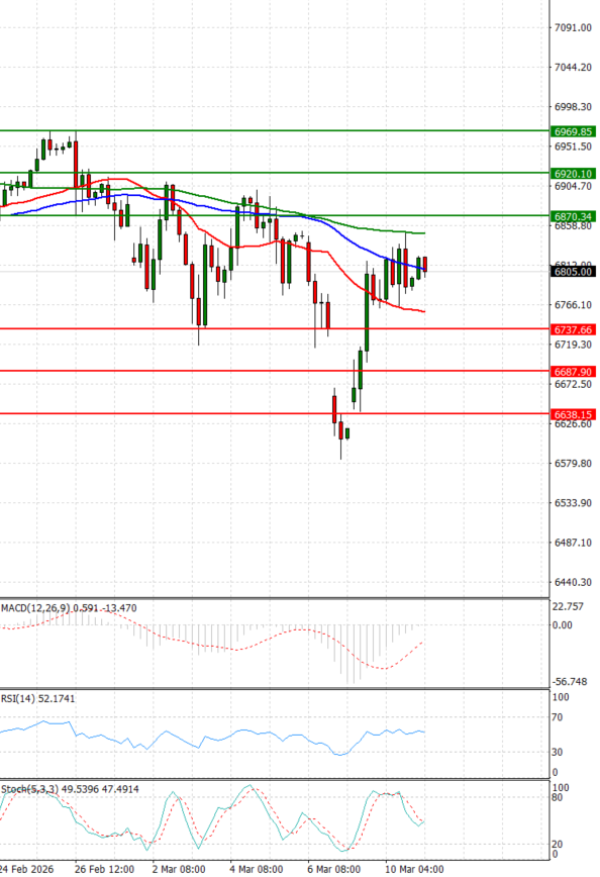Click the MACD scale value 22.757
The image size is (600, 877).
click(568, 607)
